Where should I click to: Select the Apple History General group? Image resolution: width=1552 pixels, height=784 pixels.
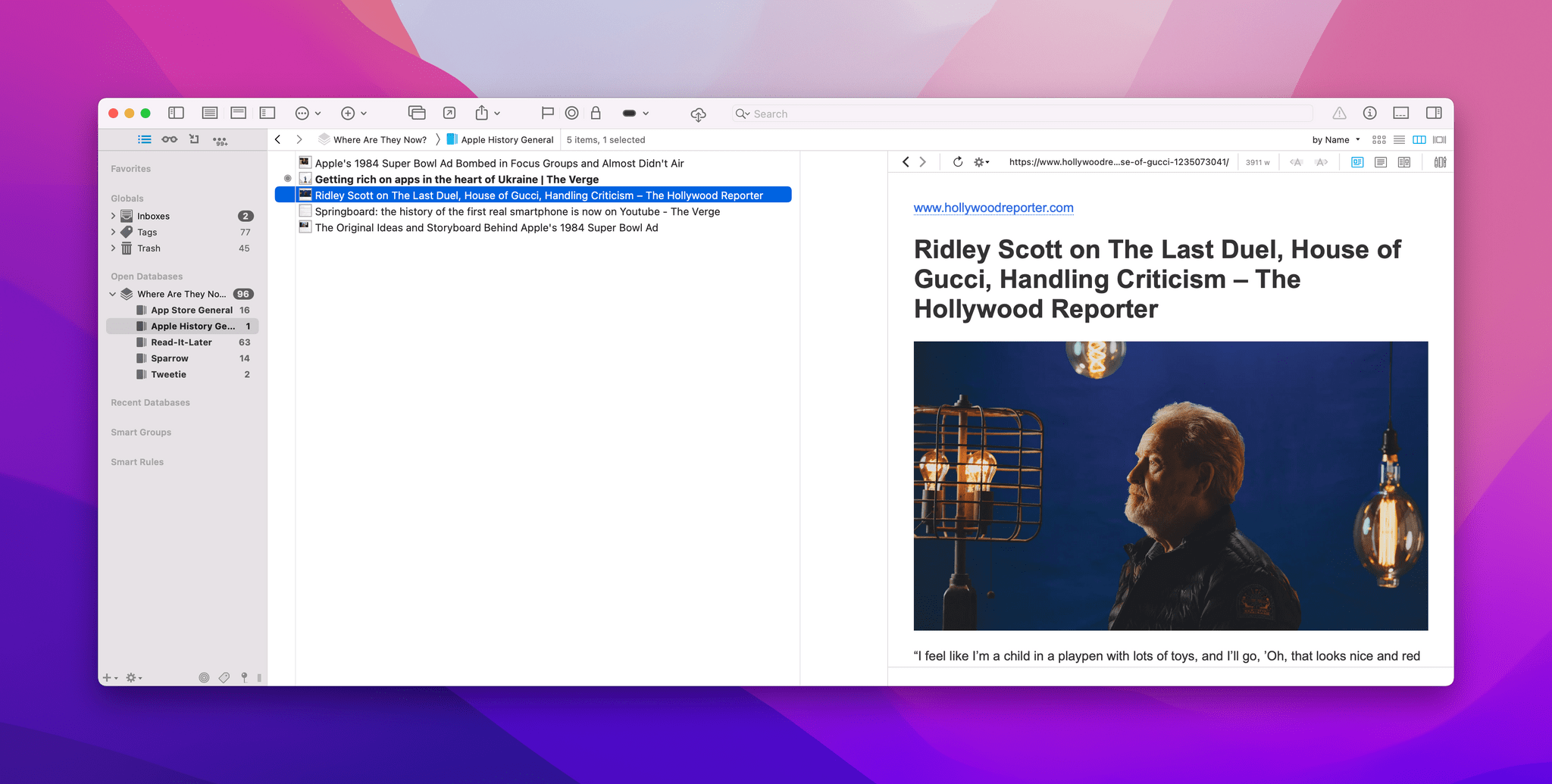pos(182,326)
